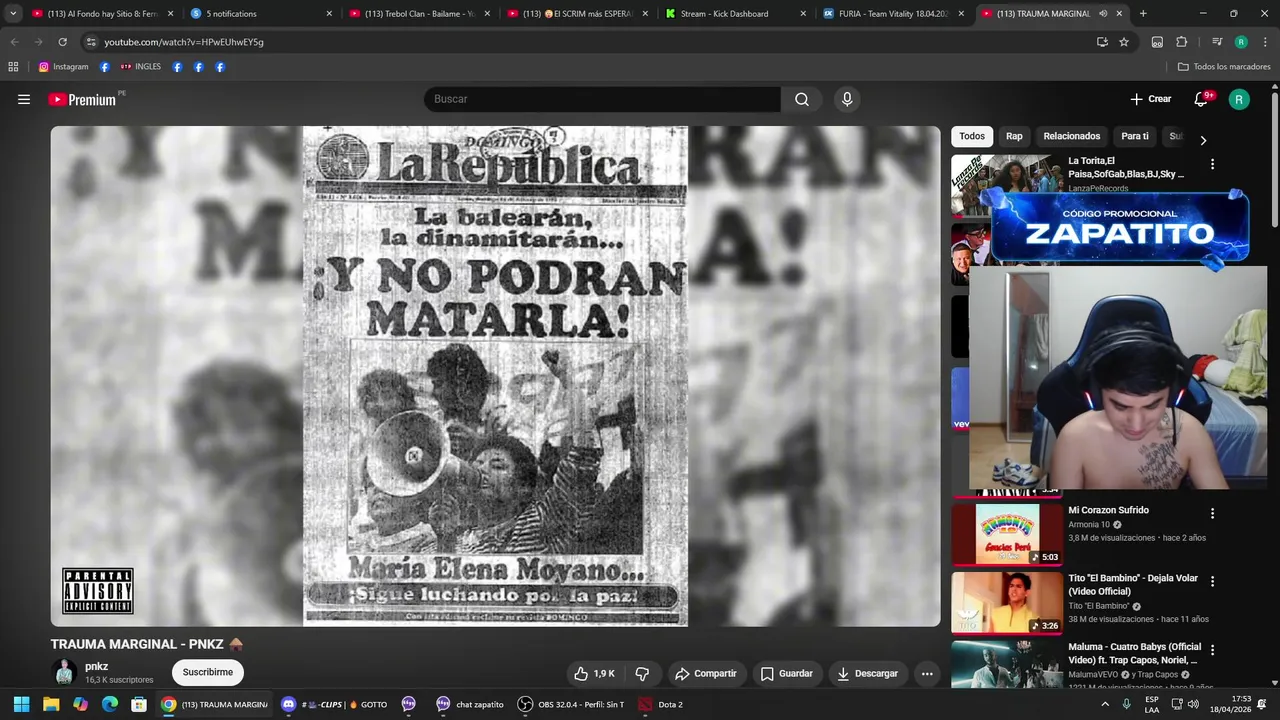Switch to 5 notifications tab
Viewport: 1280px width, 720px height.
262,14
